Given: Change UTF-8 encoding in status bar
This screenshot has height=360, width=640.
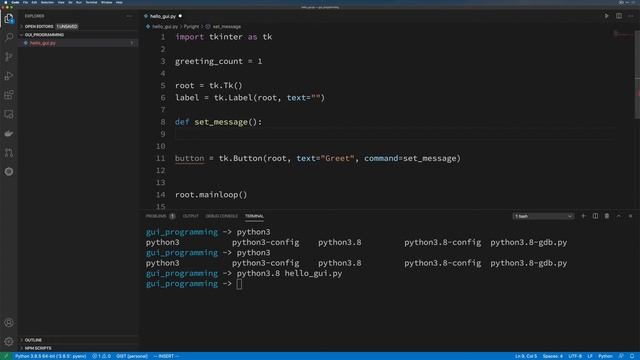Looking at the screenshot, I should coord(575,356).
